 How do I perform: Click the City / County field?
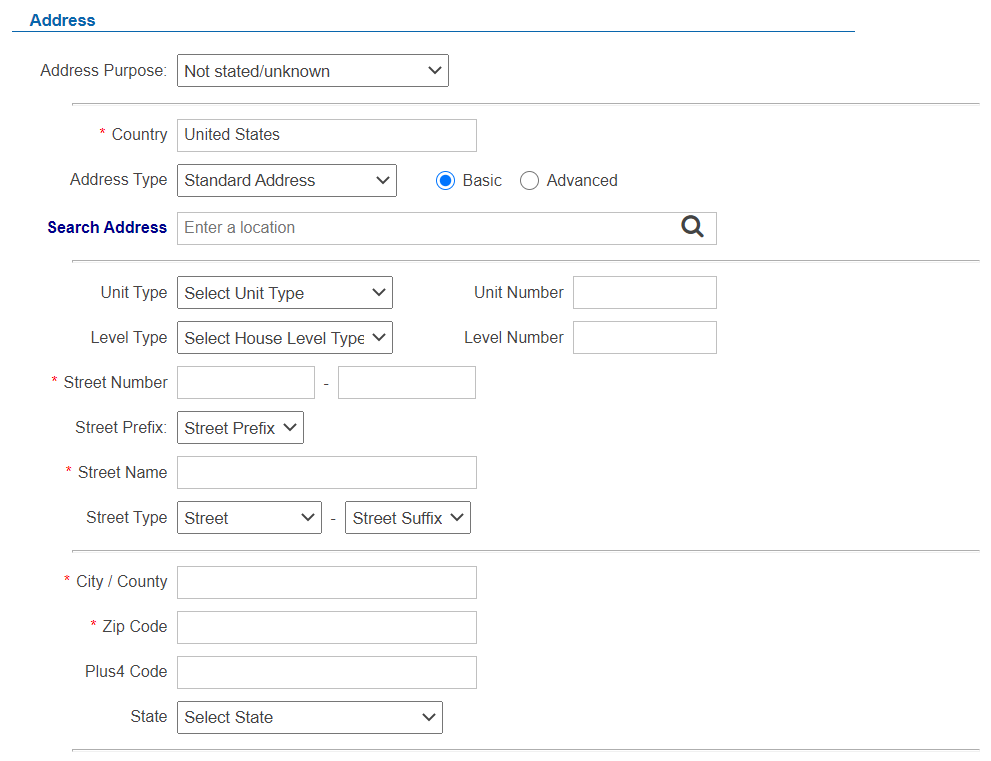click(326, 582)
